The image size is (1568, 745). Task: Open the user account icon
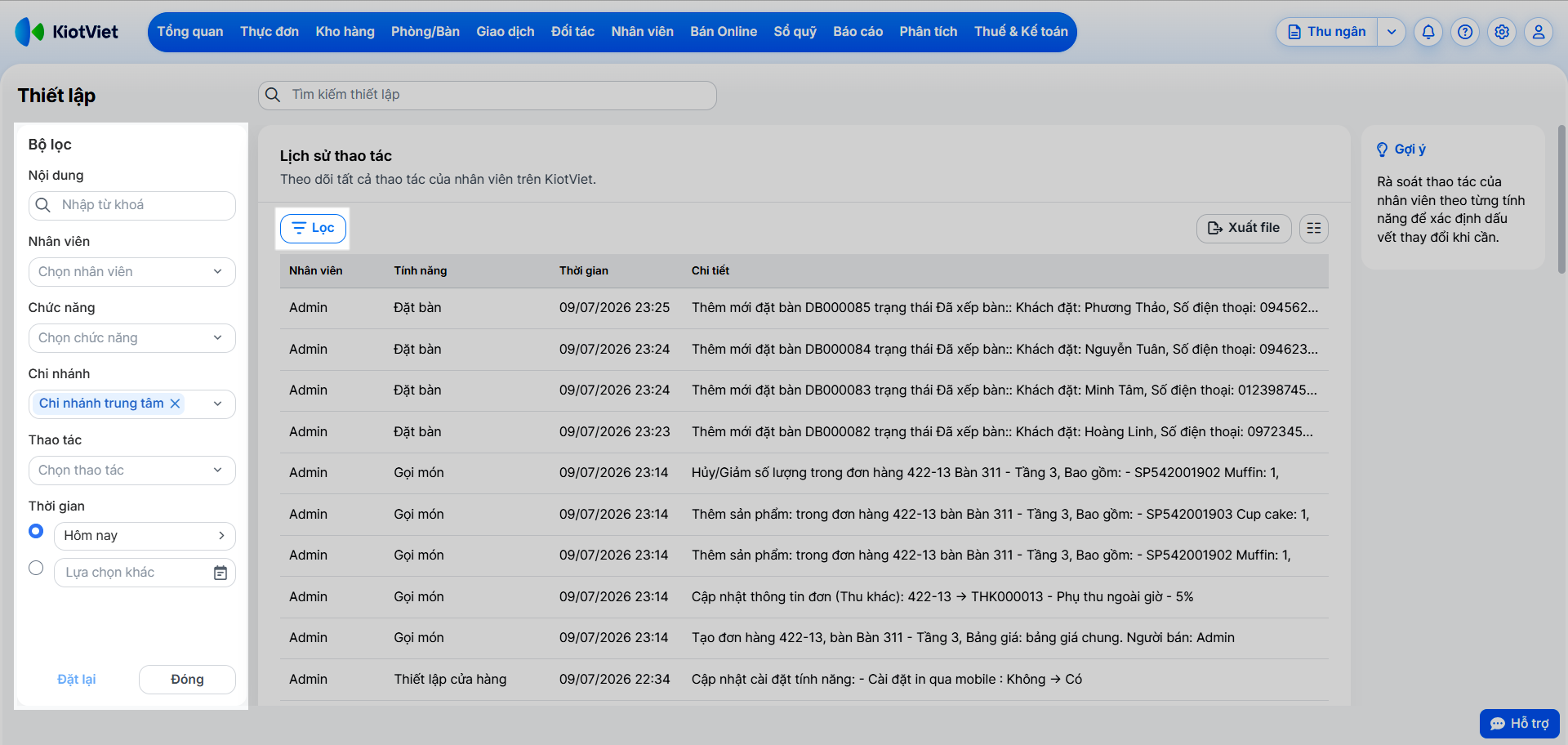pos(1539,32)
